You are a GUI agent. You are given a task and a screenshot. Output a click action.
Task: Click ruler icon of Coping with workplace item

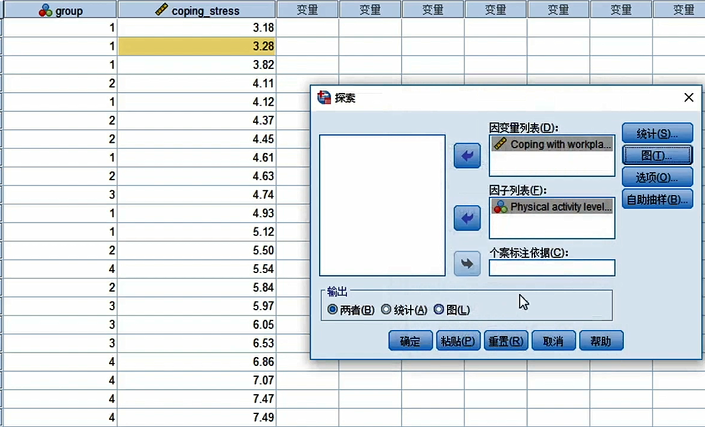pyautogui.click(x=500, y=144)
